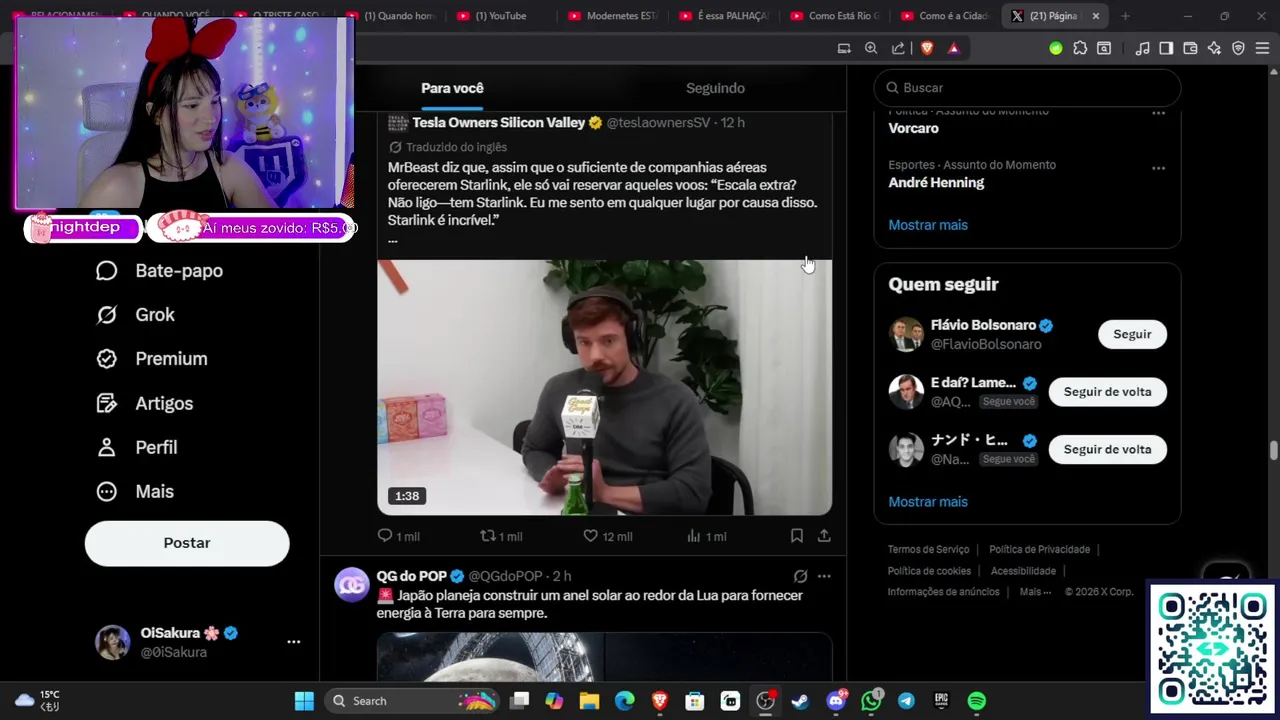Viewport: 1280px width, 720px height.
Task: Open browser extensions puzzle icon
Action: click(x=1080, y=48)
